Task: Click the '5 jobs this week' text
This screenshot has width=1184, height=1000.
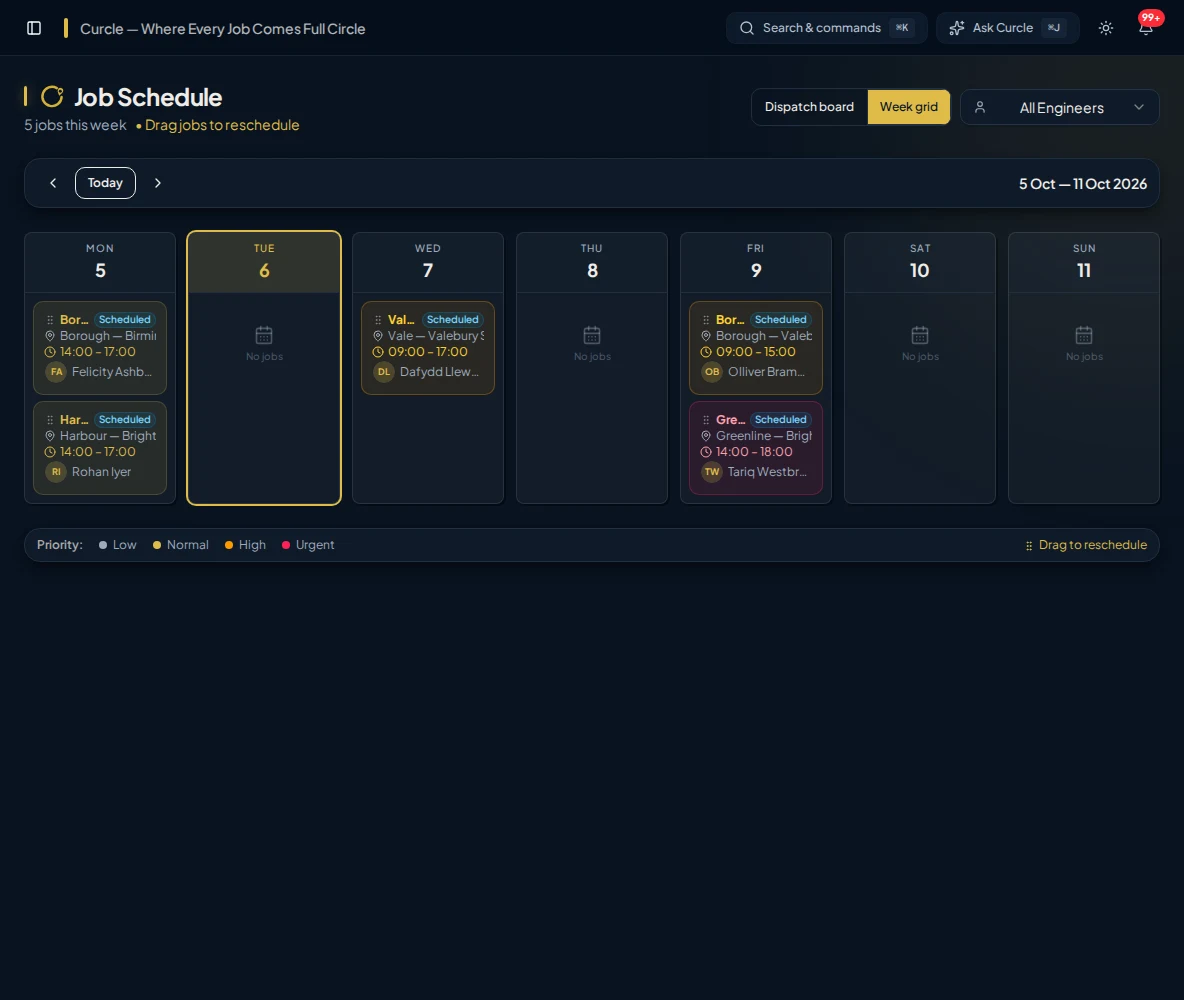Action: point(76,125)
